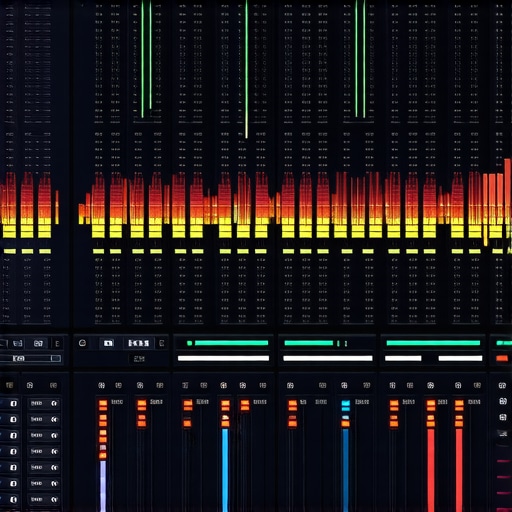Adjust the dark-blue channel fader
512x512 pixels.
pyautogui.click(x=345, y=470)
